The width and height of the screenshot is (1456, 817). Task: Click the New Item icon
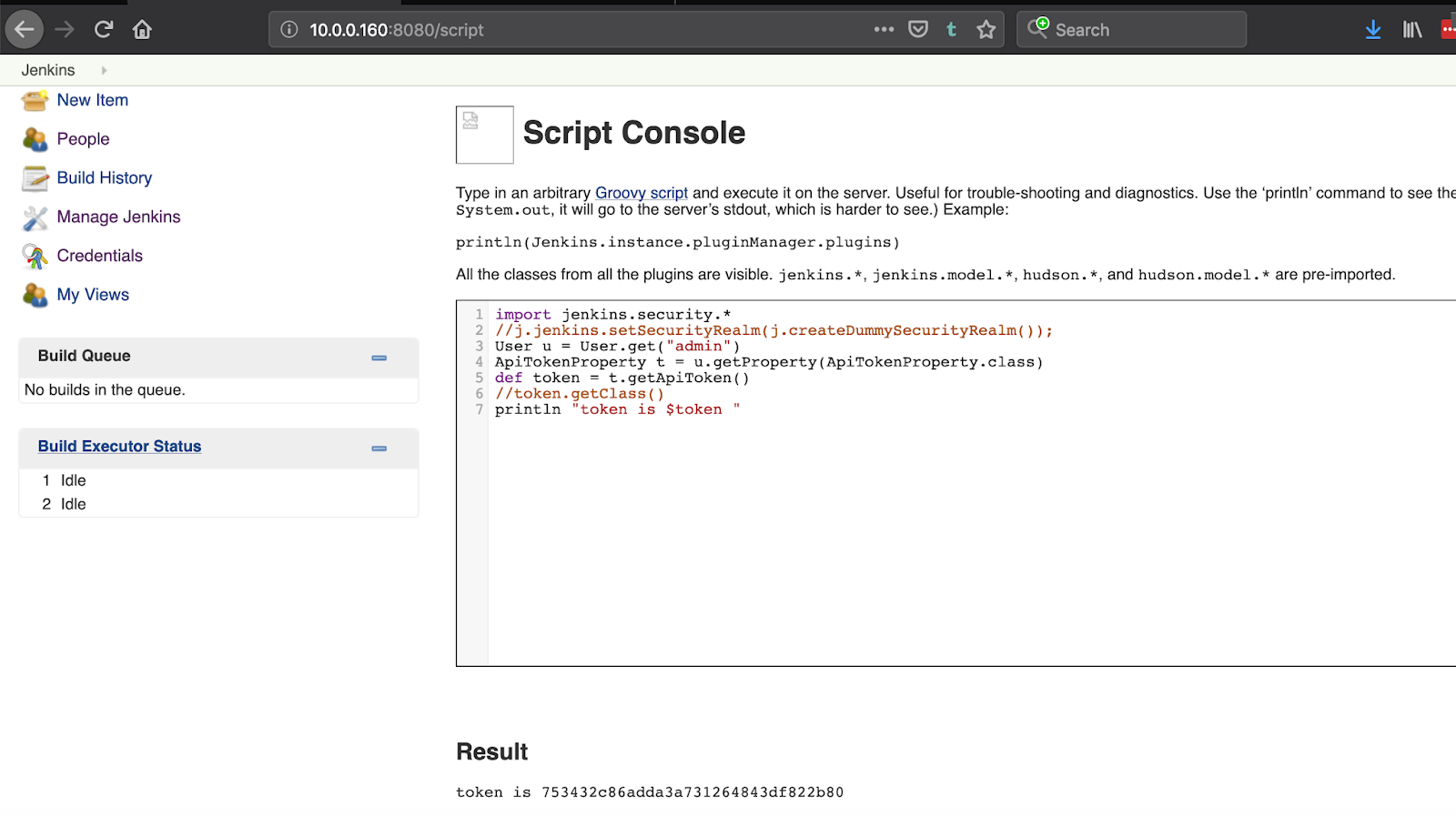coord(35,100)
